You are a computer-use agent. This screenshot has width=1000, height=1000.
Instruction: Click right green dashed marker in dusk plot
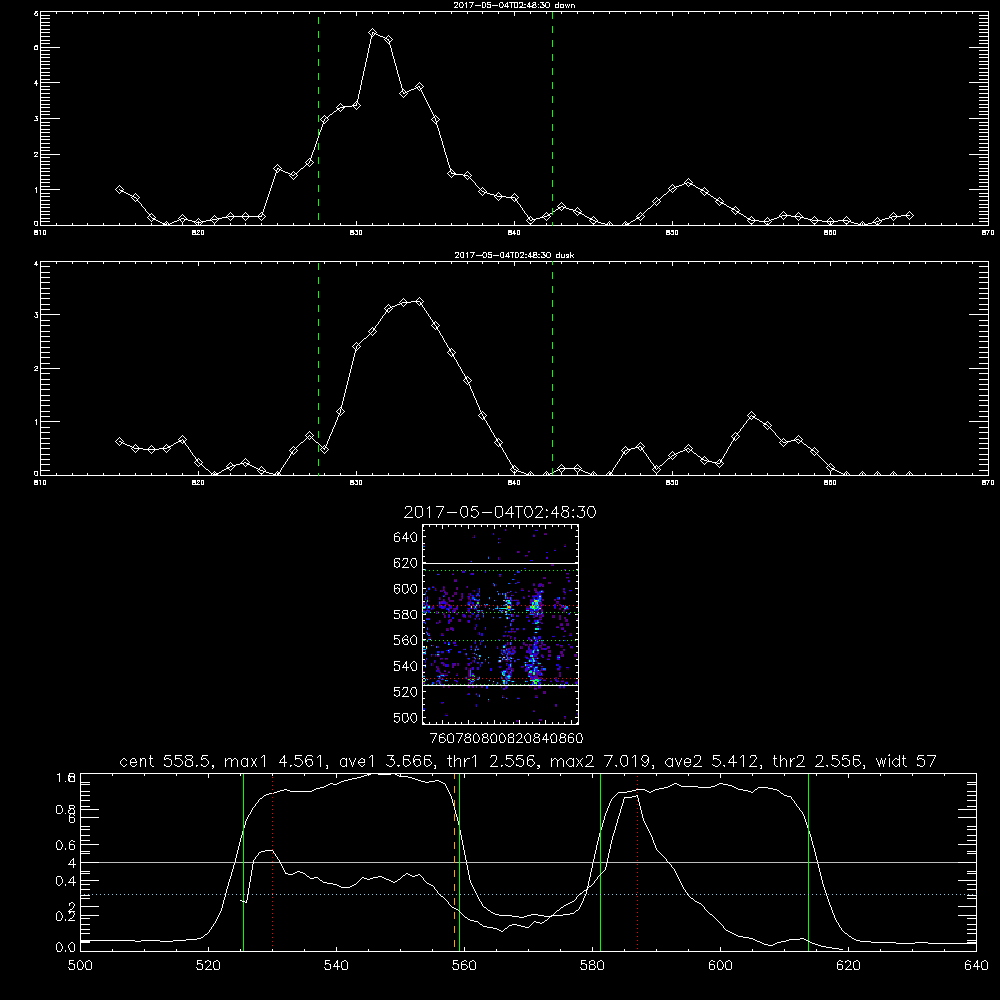click(552, 368)
